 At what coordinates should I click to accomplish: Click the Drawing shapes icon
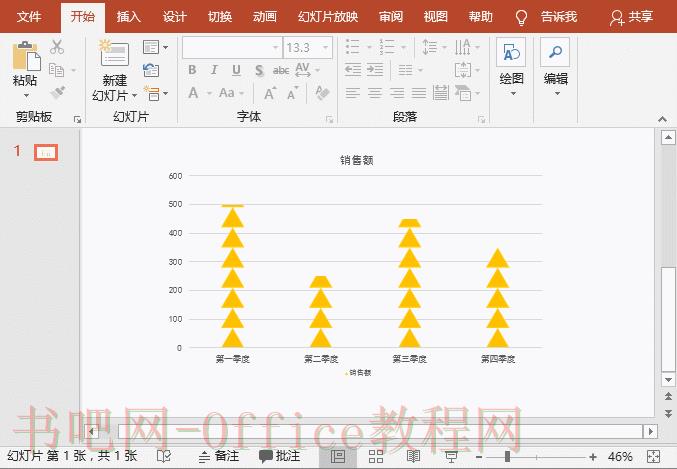point(511,53)
